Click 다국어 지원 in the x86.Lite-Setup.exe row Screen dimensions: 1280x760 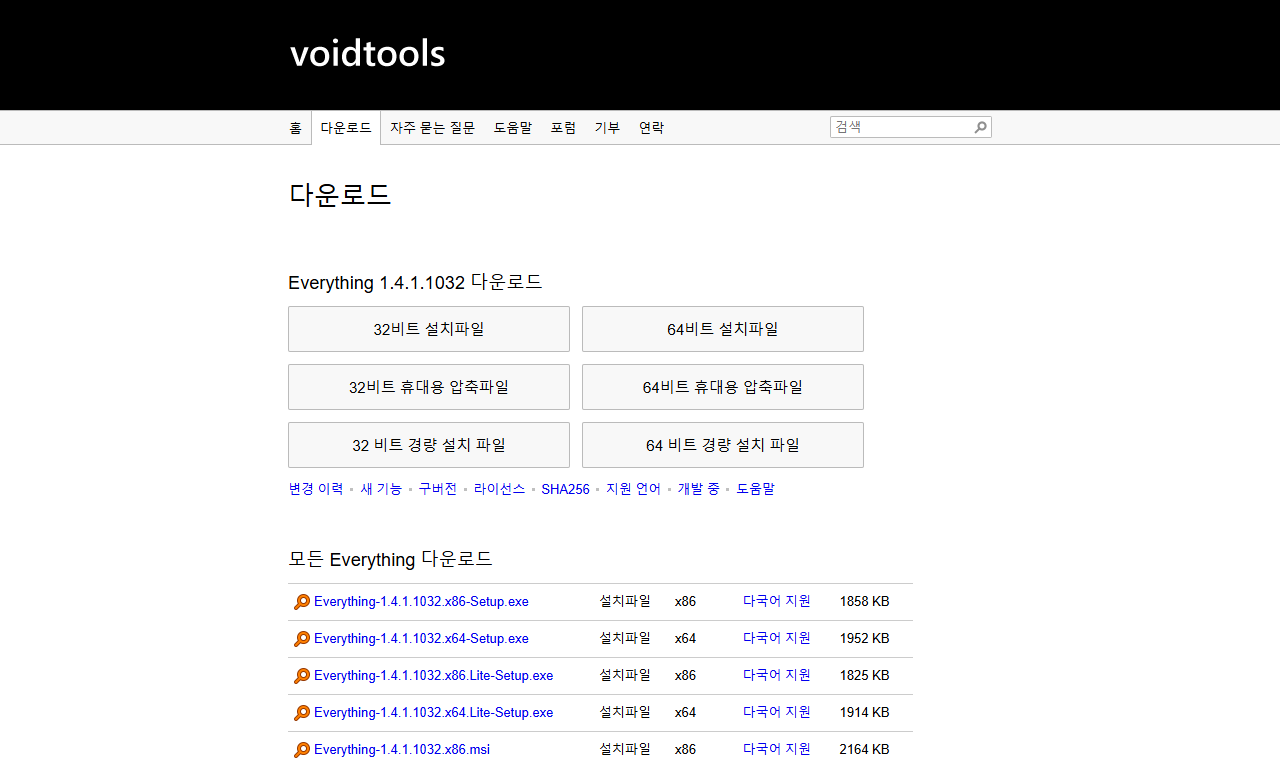tap(777, 675)
